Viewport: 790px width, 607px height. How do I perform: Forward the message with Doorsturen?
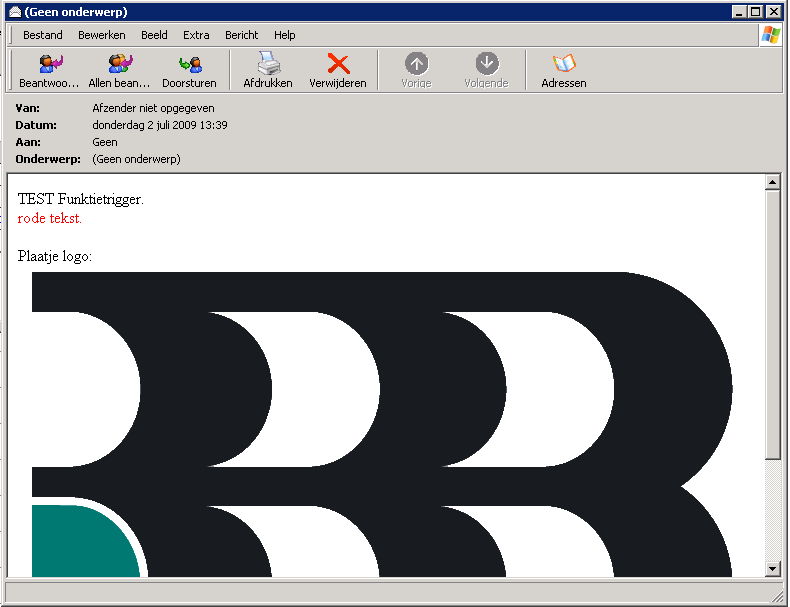(189, 70)
